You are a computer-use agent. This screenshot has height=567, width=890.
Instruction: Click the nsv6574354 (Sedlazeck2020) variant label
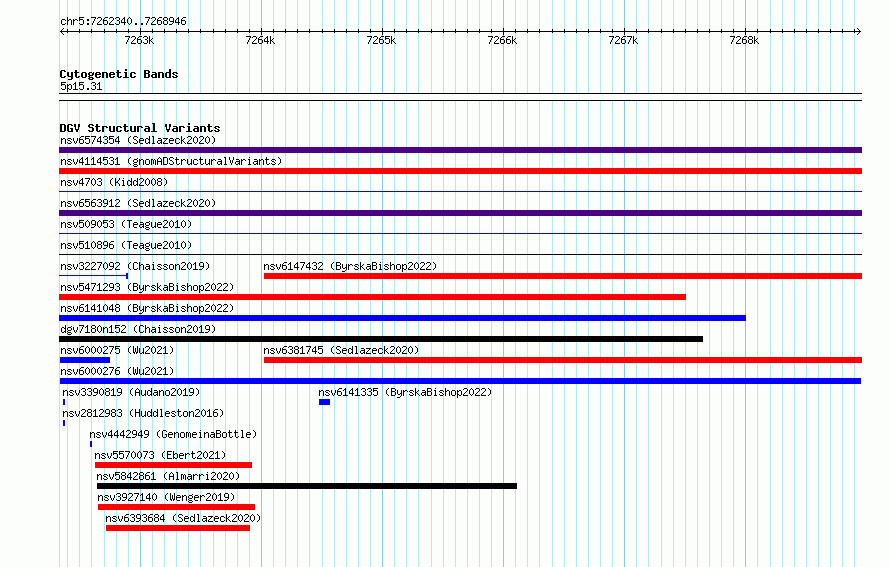coord(138,140)
